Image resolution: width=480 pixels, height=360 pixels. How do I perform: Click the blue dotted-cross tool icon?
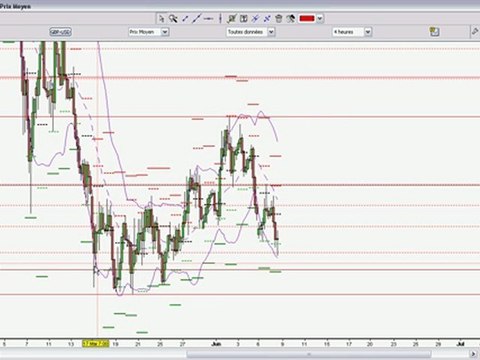267,19
